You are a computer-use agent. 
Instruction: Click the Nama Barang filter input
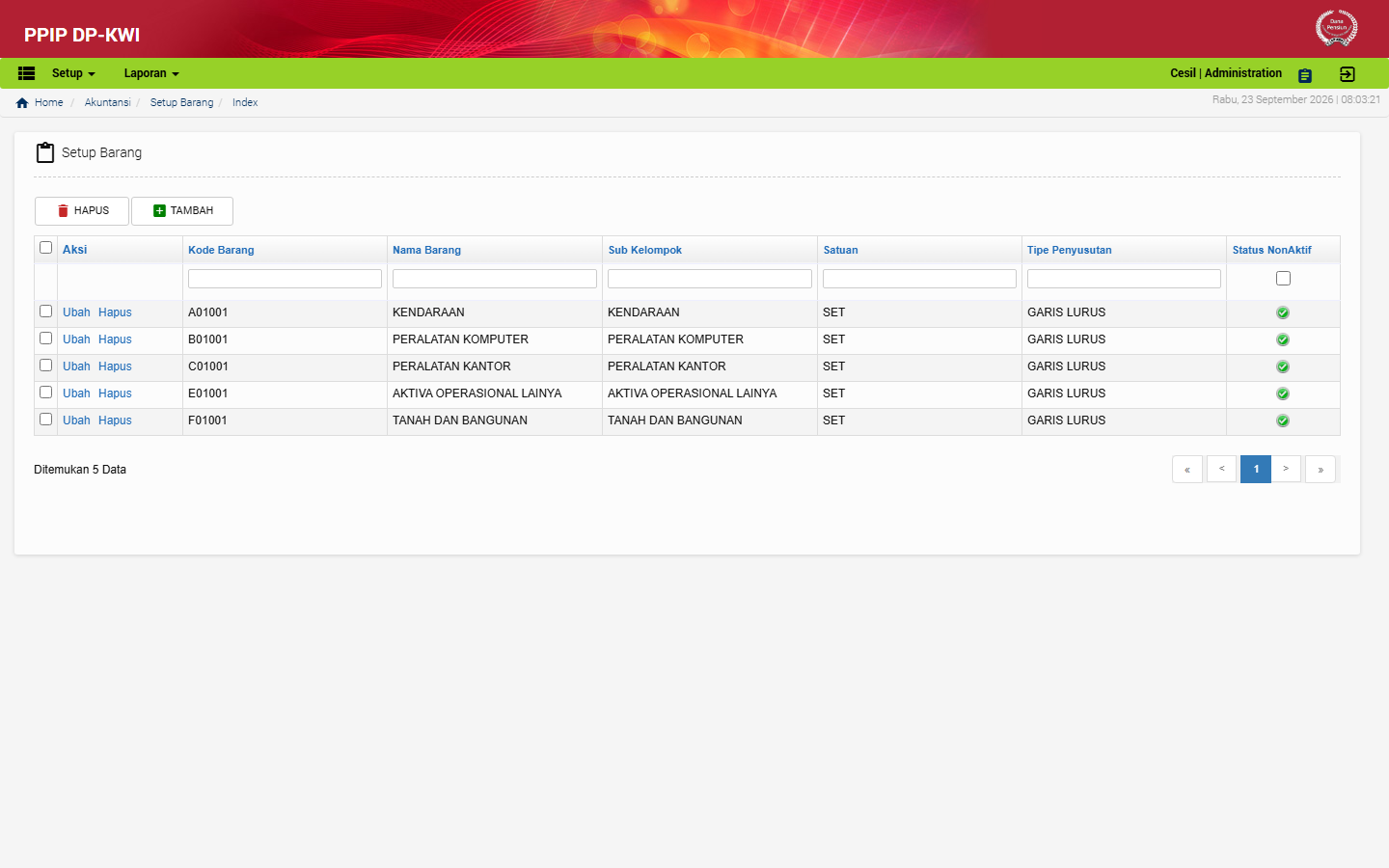(x=495, y=279)
